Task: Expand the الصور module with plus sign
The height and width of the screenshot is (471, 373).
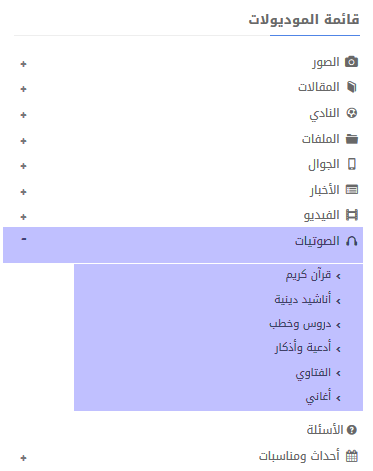Action: (x=23, y=64)
